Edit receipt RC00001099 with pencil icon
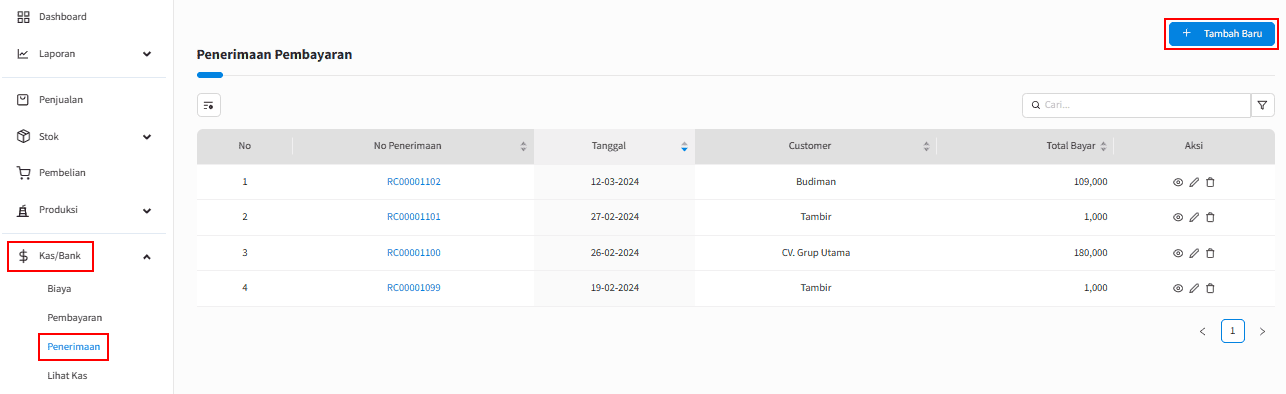This screenshot has height=394, width=1286. 1194,288
